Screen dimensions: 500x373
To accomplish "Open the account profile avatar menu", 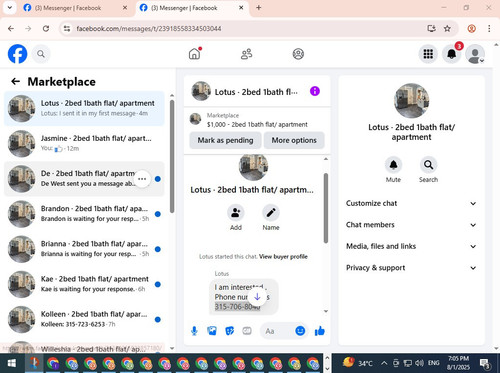I will [x=475, y=54].
